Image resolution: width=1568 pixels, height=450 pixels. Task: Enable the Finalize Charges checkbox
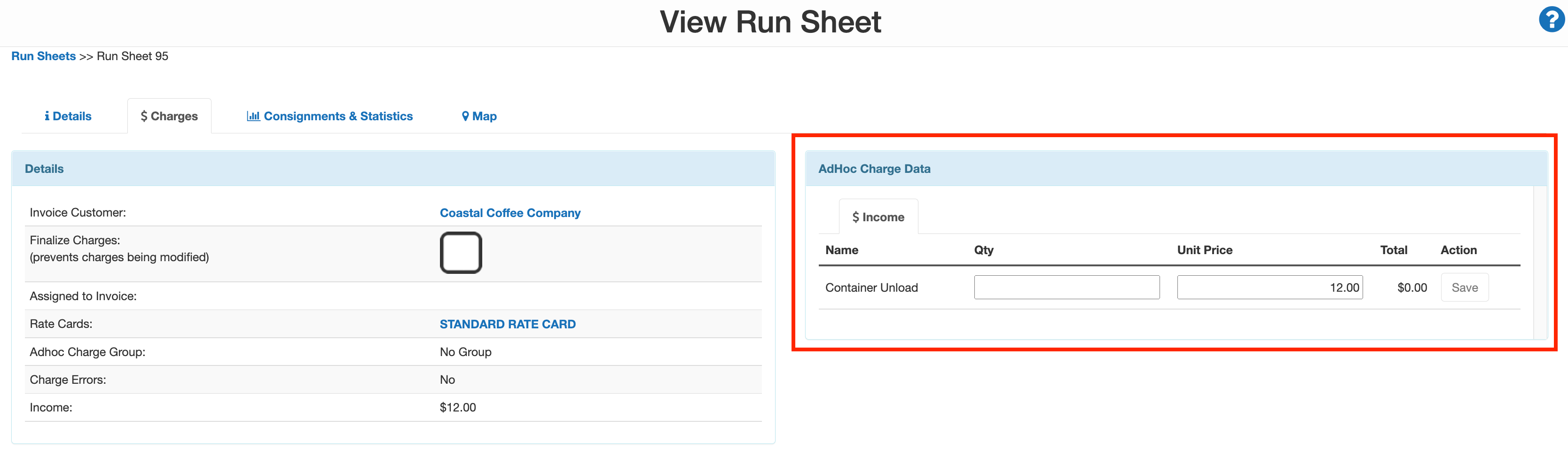(461, 253)
